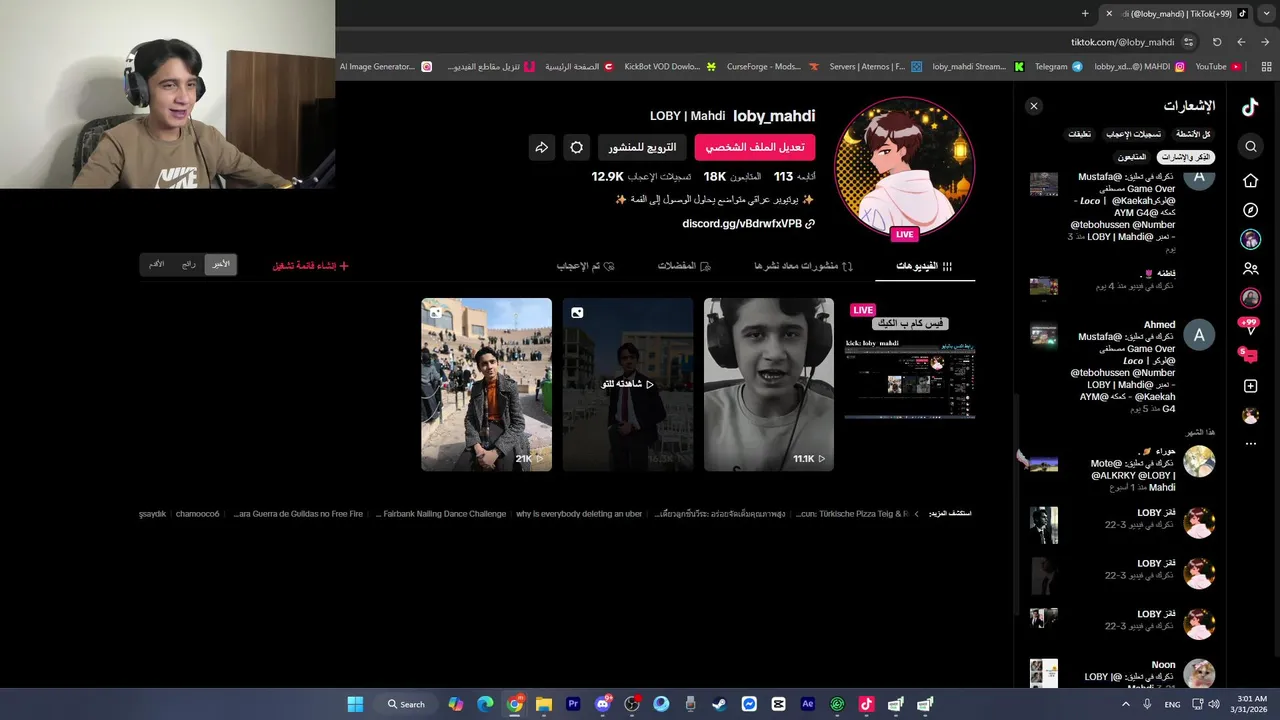Open the شاهدته للتو video thumbnail
1280x720 pixels.
click(628, 384)
